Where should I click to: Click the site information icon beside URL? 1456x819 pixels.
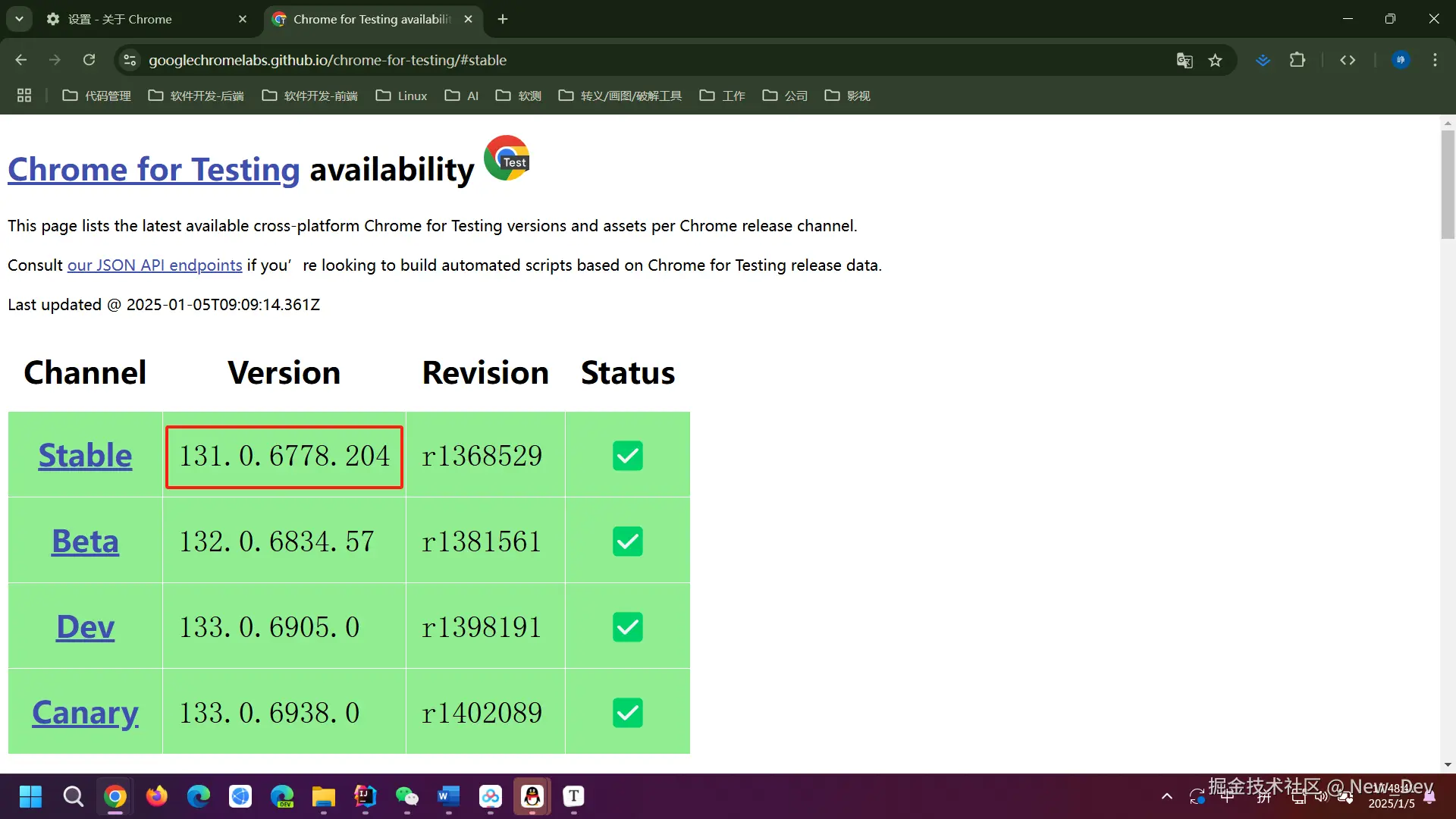(x=130, y=60)
